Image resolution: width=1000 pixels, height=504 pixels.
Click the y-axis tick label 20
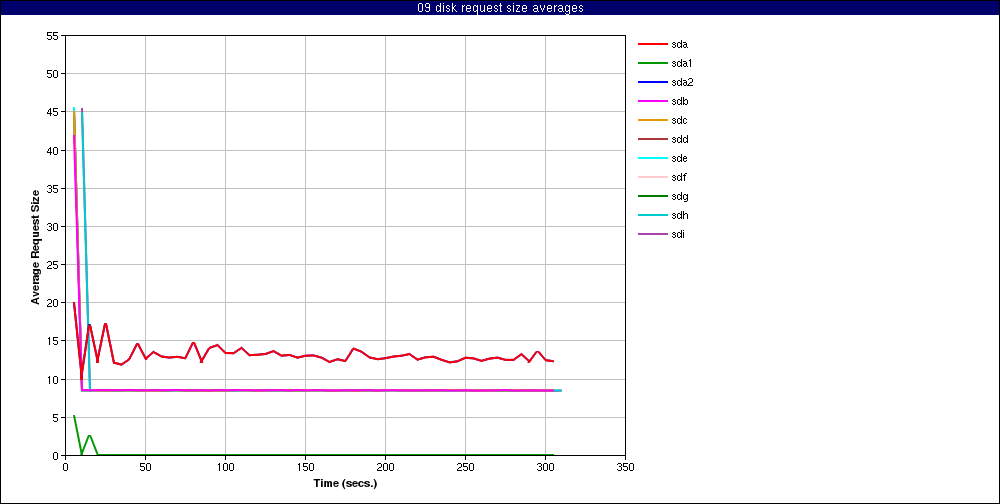click(x=53, y=303)
